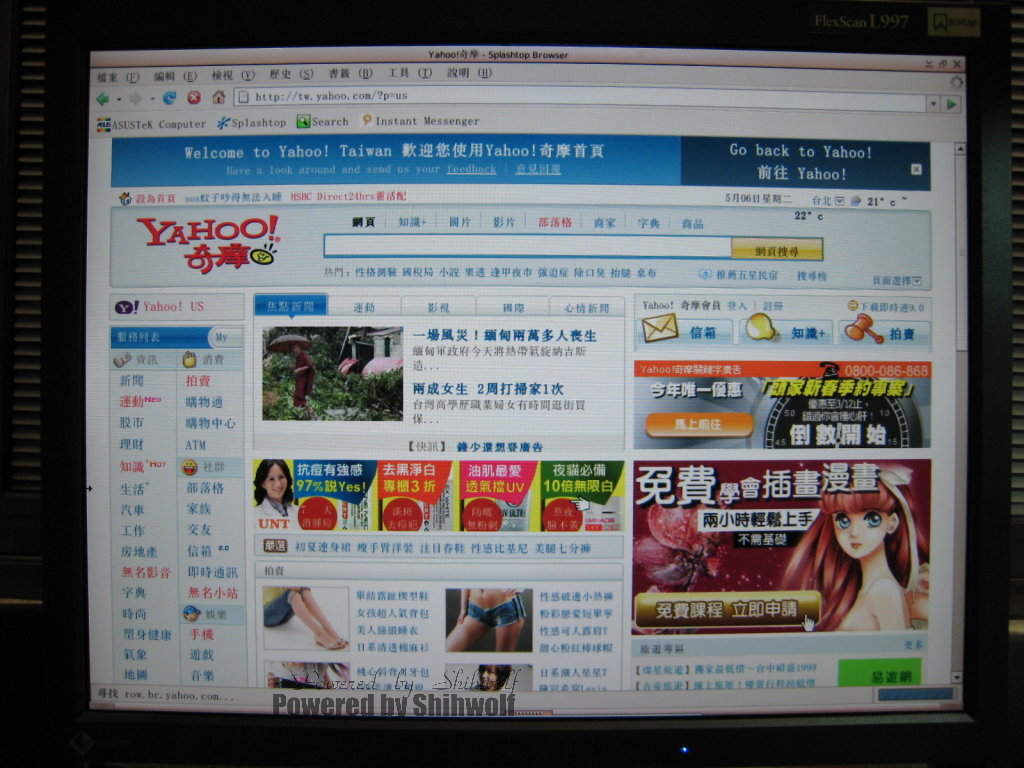This screenshot has width=1024, height=768.
Task: Open Yahoo! US with the Y! icon
Action: pos(160,306)
